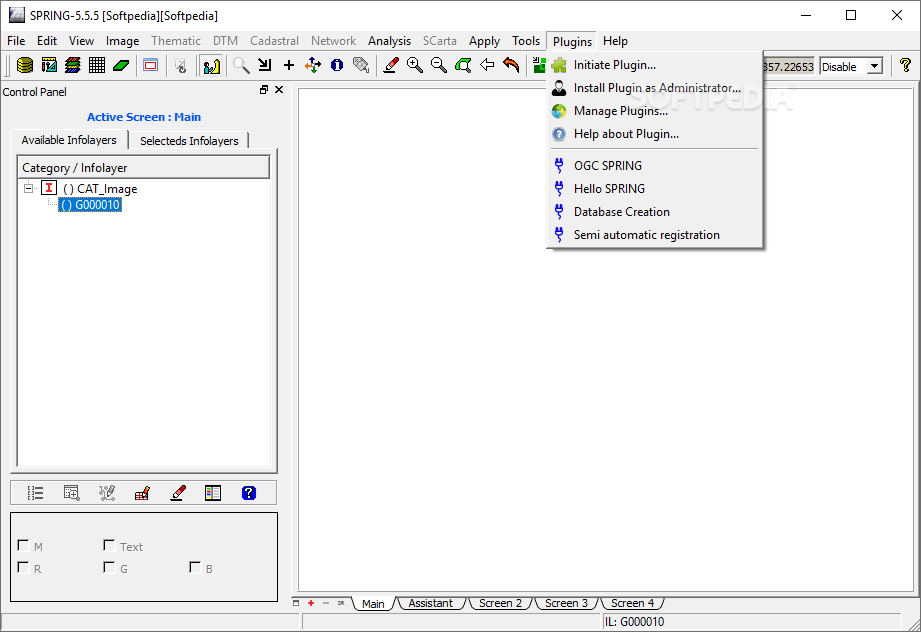The width and height of the screenshot is (921, 632).
Task: Click the blue help icon in Control Panel
Action: pyautogui.click(x=248, y=493)
